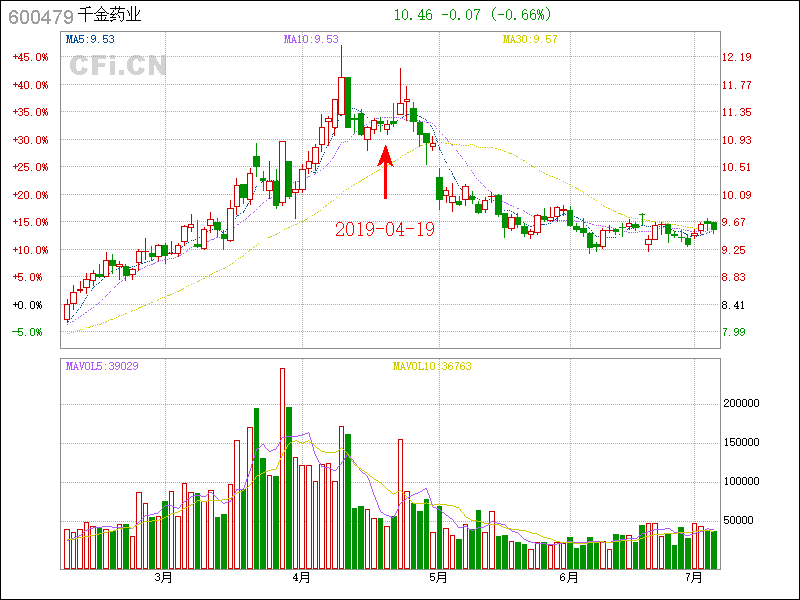The height and width of the screenshot is (600, 800).
Task: Click the CFi.CN watermark logo
Action: 117,67
